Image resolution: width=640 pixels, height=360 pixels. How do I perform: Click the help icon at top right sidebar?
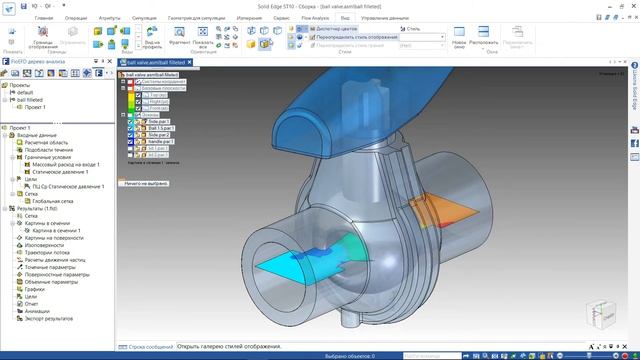(634, 65)
